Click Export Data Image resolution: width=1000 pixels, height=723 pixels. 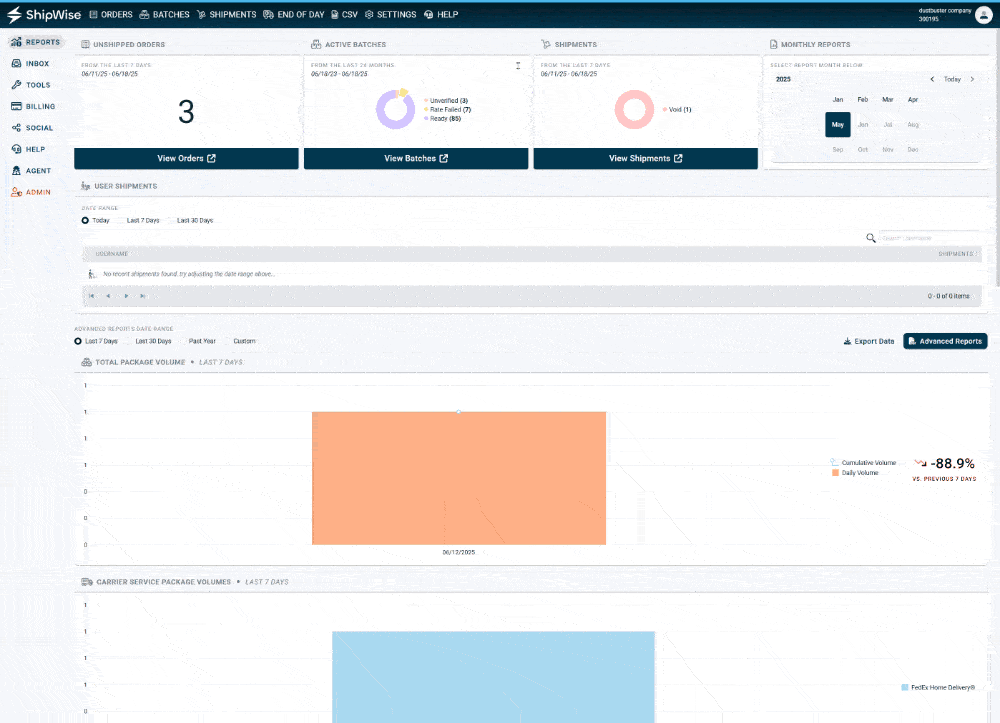pyautogui.click(x=869, y=341)
